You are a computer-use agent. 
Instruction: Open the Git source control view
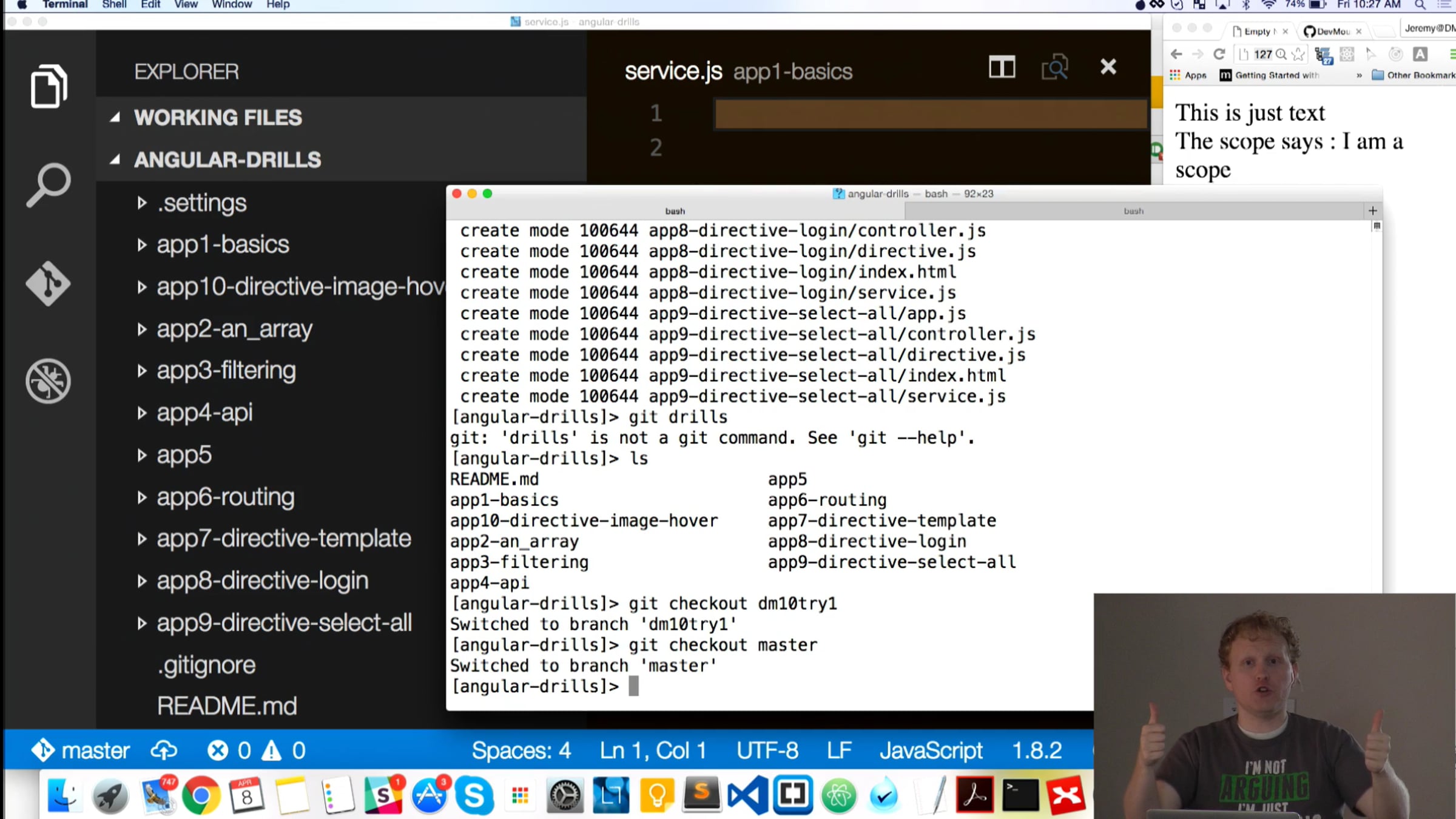pyautogui.click(x=48, y=283)
